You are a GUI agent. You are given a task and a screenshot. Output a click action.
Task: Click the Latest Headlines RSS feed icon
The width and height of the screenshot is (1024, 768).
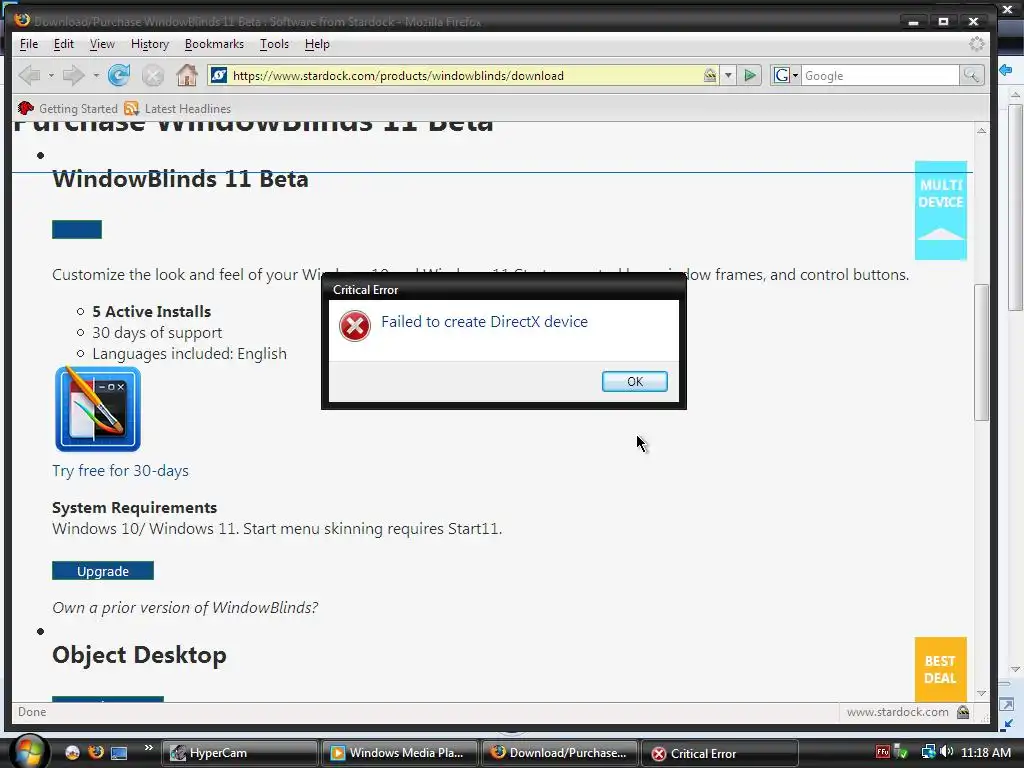(132, 108)
